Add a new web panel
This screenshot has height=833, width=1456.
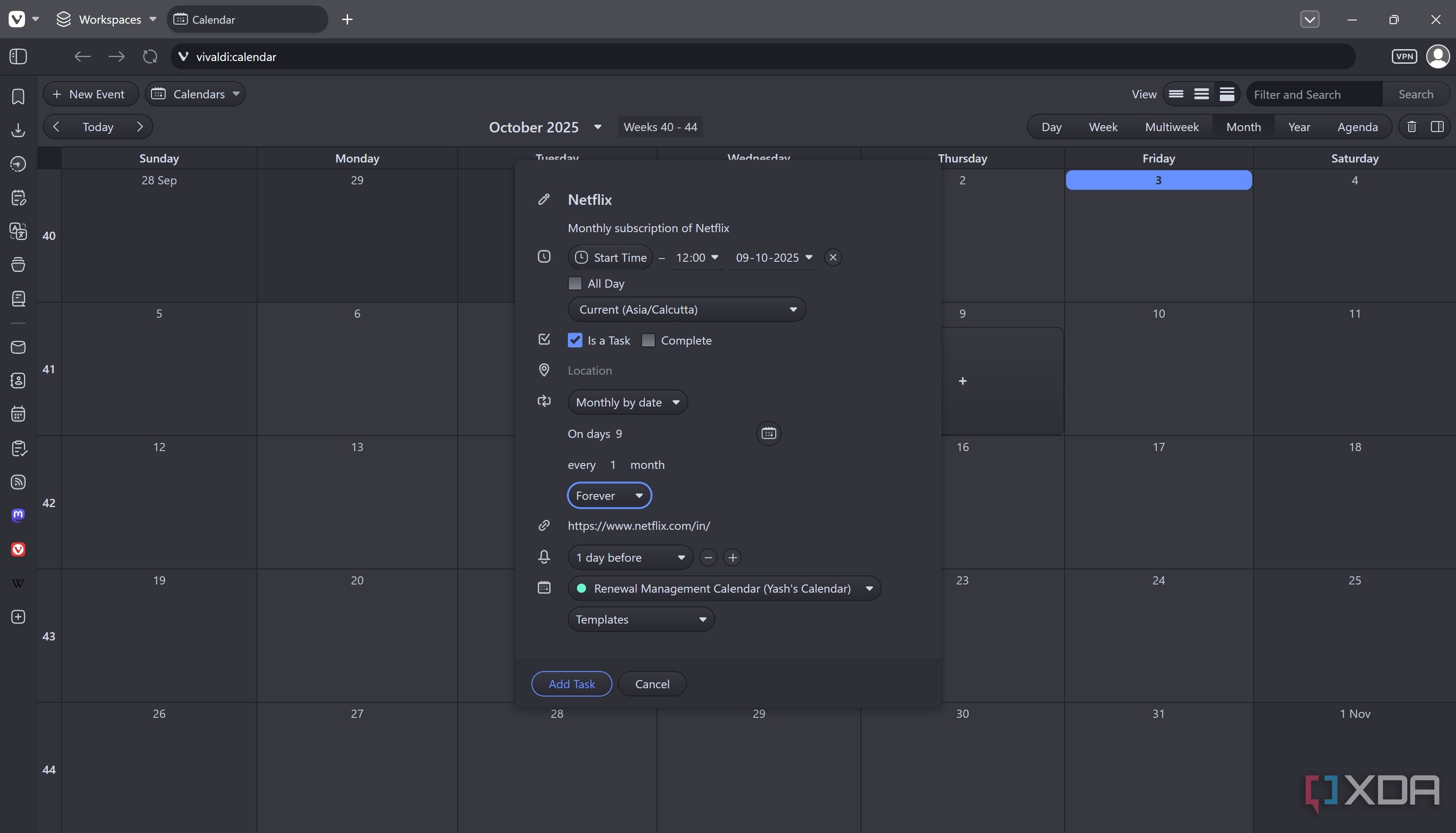coord(18,617)
